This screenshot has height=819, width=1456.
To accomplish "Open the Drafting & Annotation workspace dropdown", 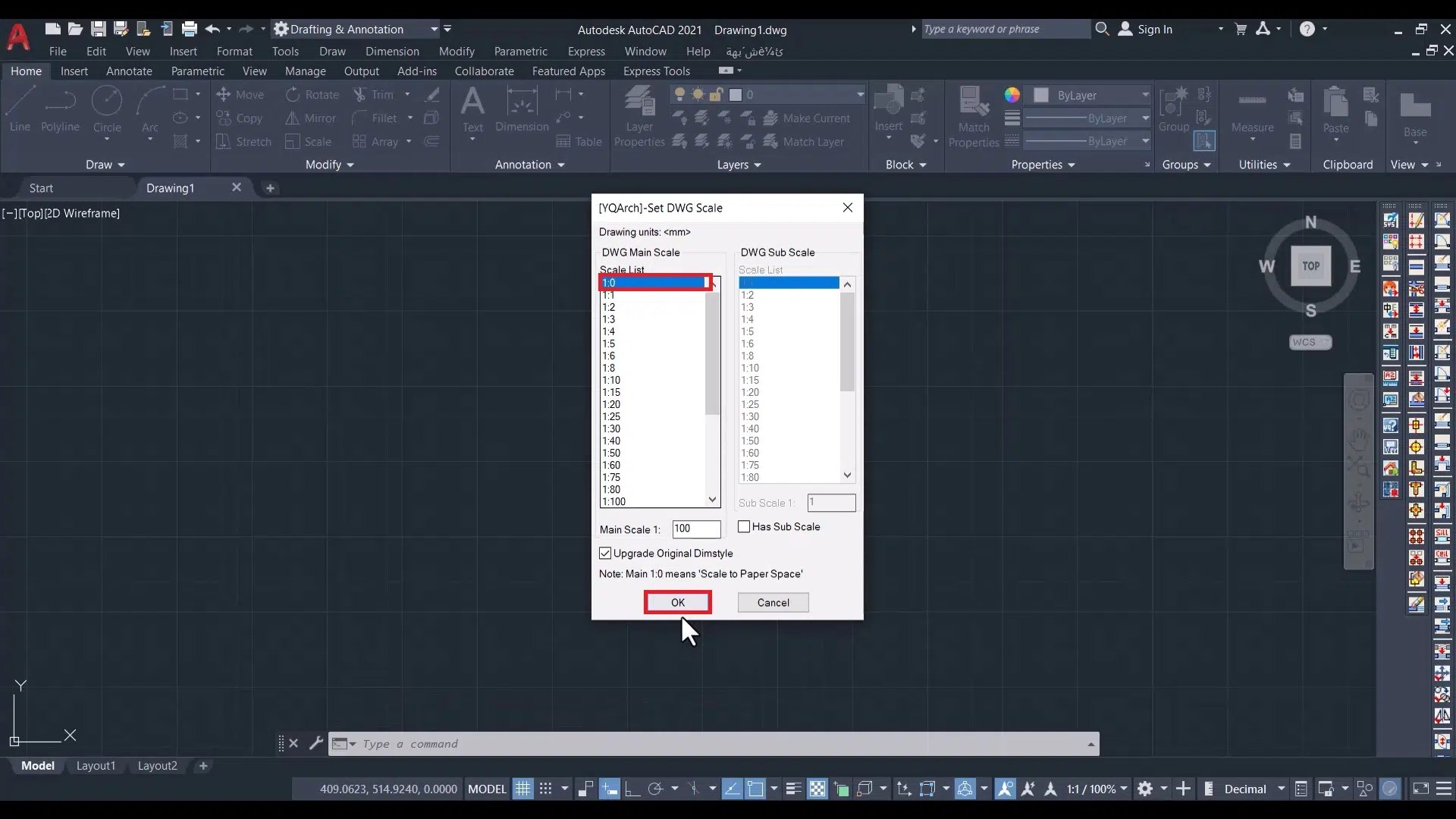I will (x=434, y=30).
